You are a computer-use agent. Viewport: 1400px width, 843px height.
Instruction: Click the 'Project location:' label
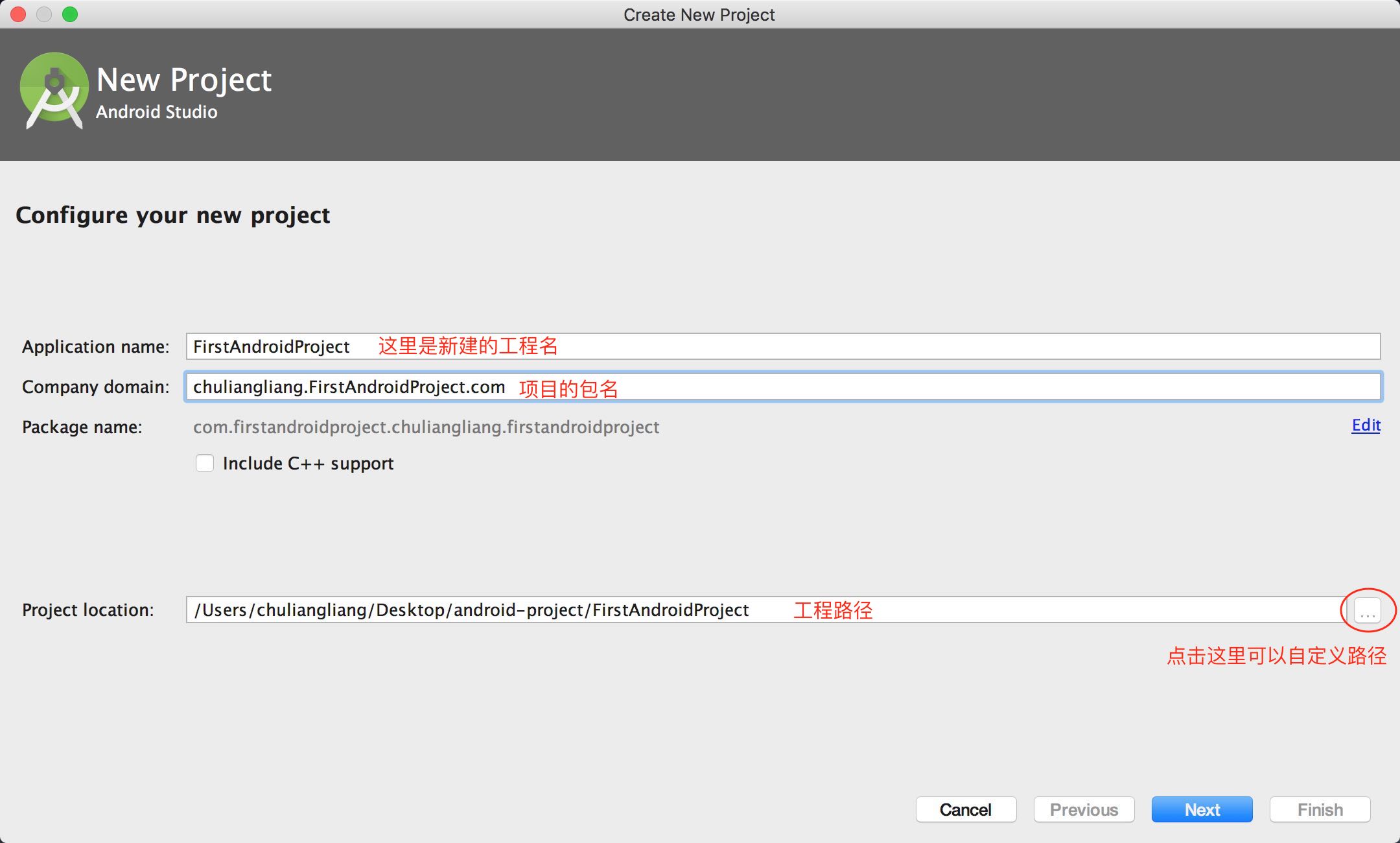tap(88, 610)
